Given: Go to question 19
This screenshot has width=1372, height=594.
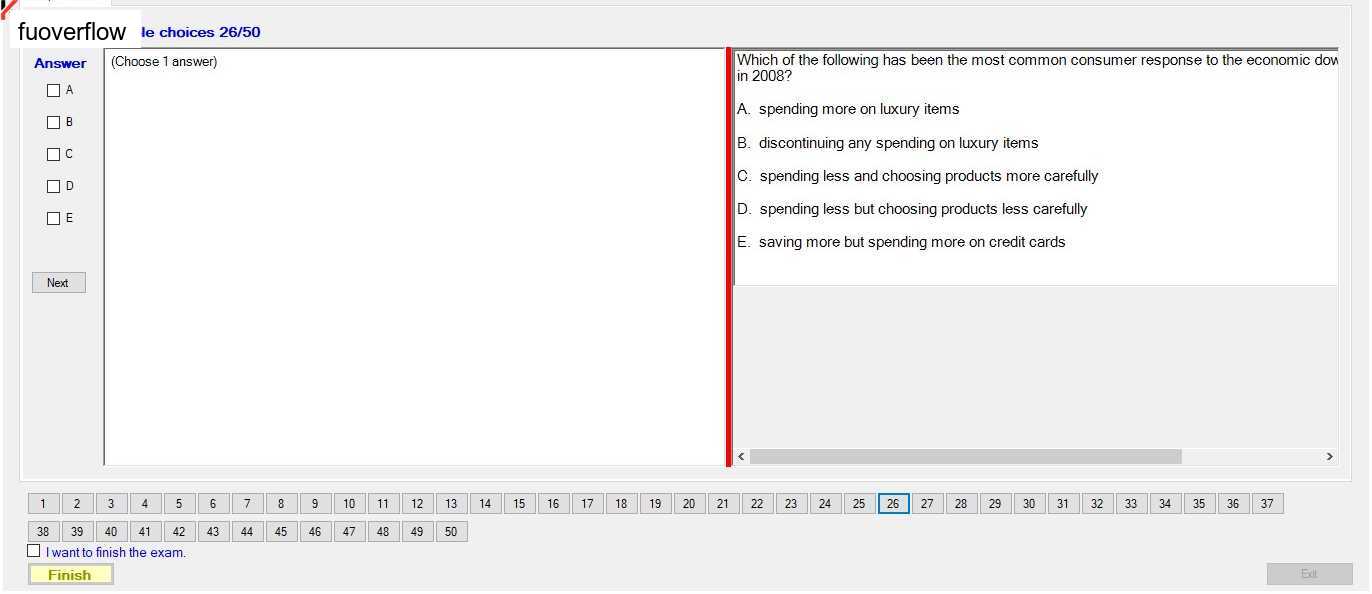Looking at the screenshot, I should click(x=655, y=504).
